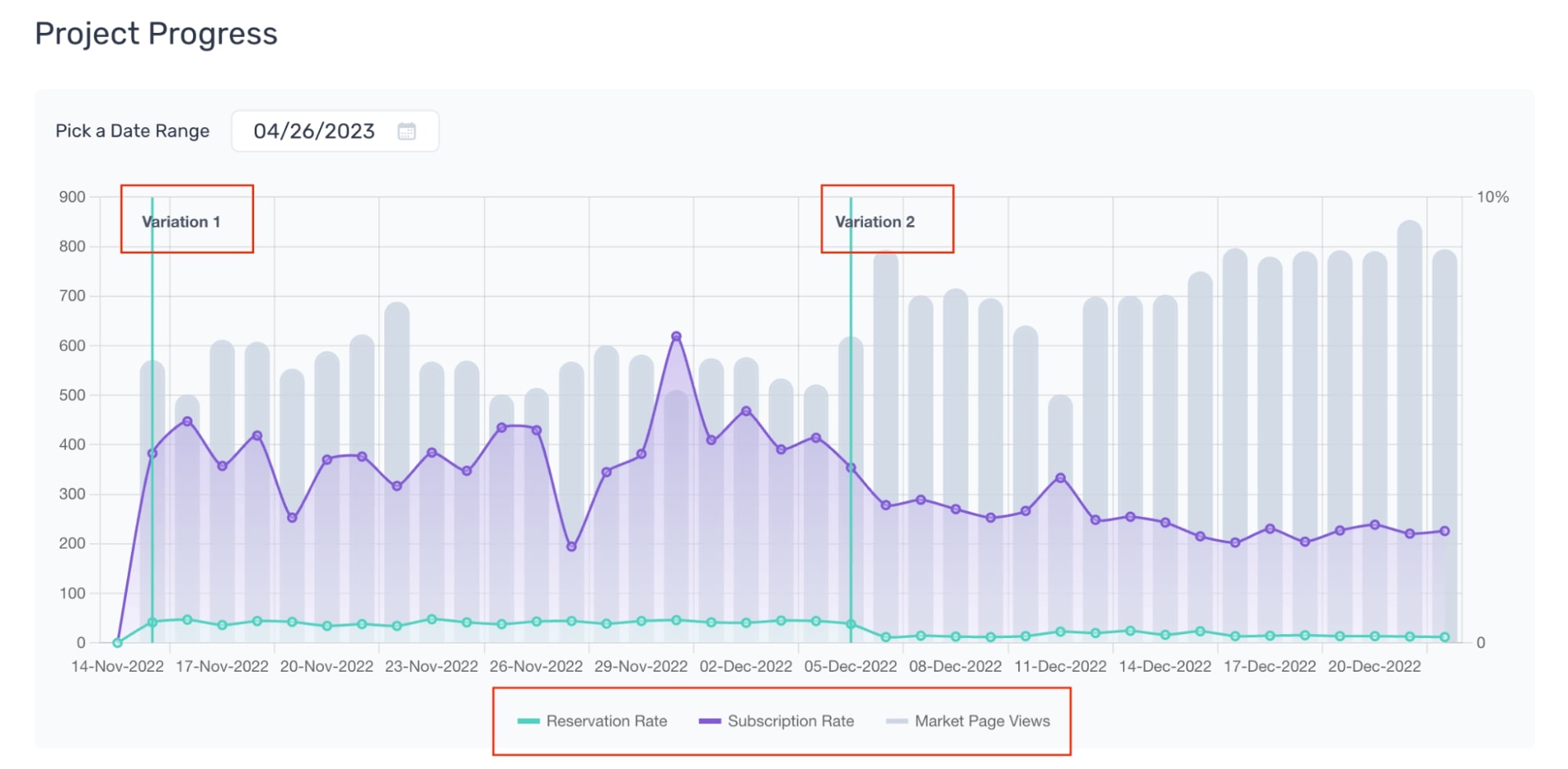Image resolution: width=1568 pixels, height=769 pixels.
Task: Click the Market Page Views legend color marker
Action: tap(897, 720)
